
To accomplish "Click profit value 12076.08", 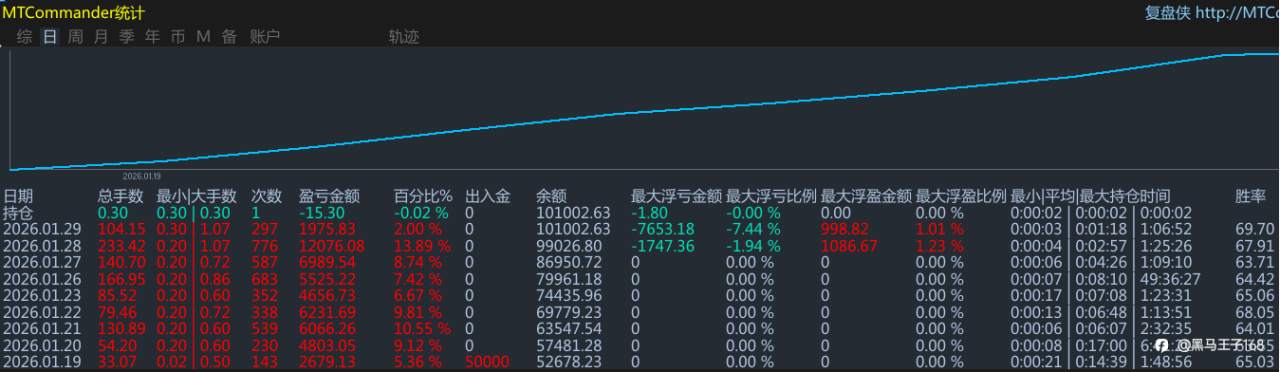I will click(x=332, y=246).
